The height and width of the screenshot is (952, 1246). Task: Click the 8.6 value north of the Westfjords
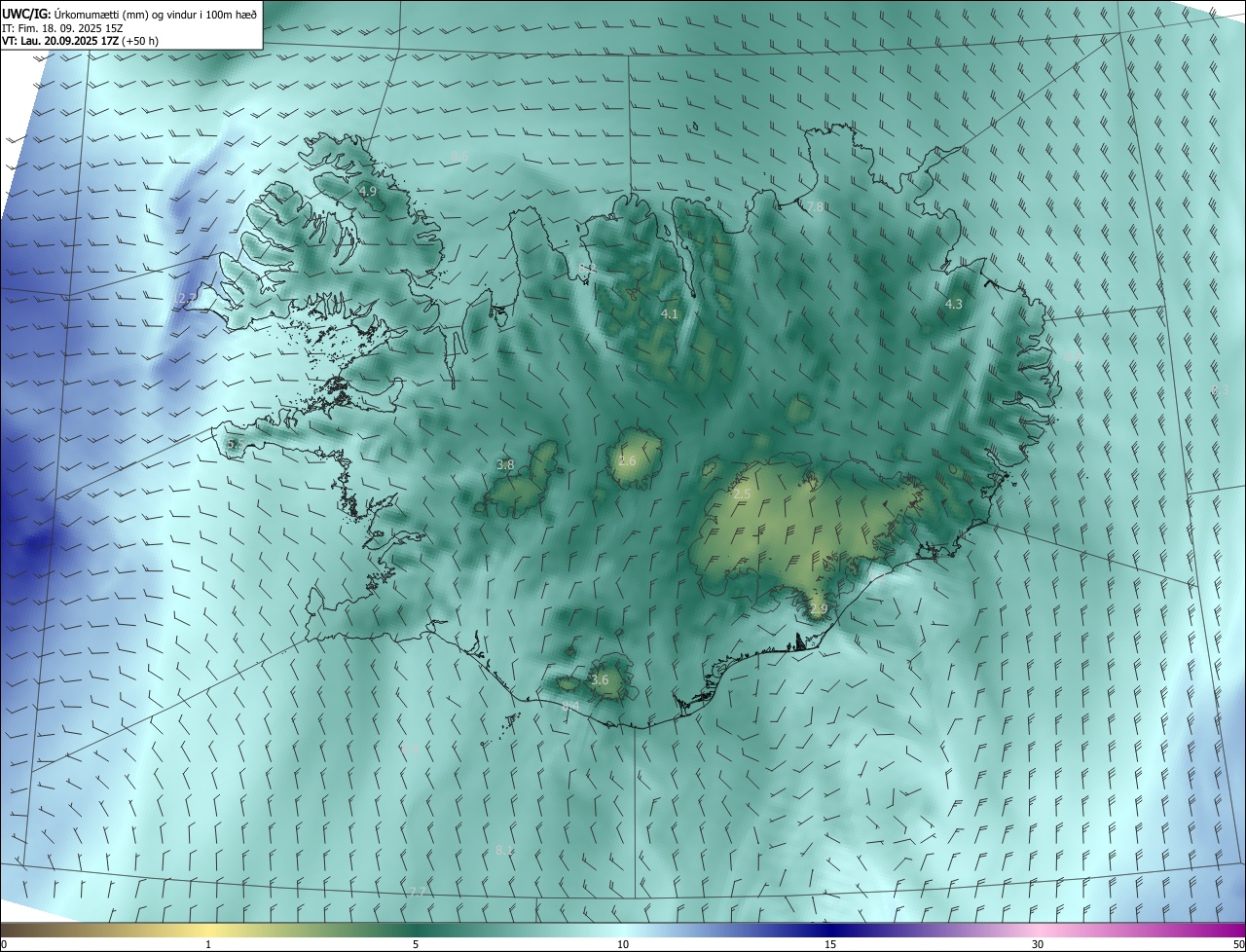coord(459,156)
